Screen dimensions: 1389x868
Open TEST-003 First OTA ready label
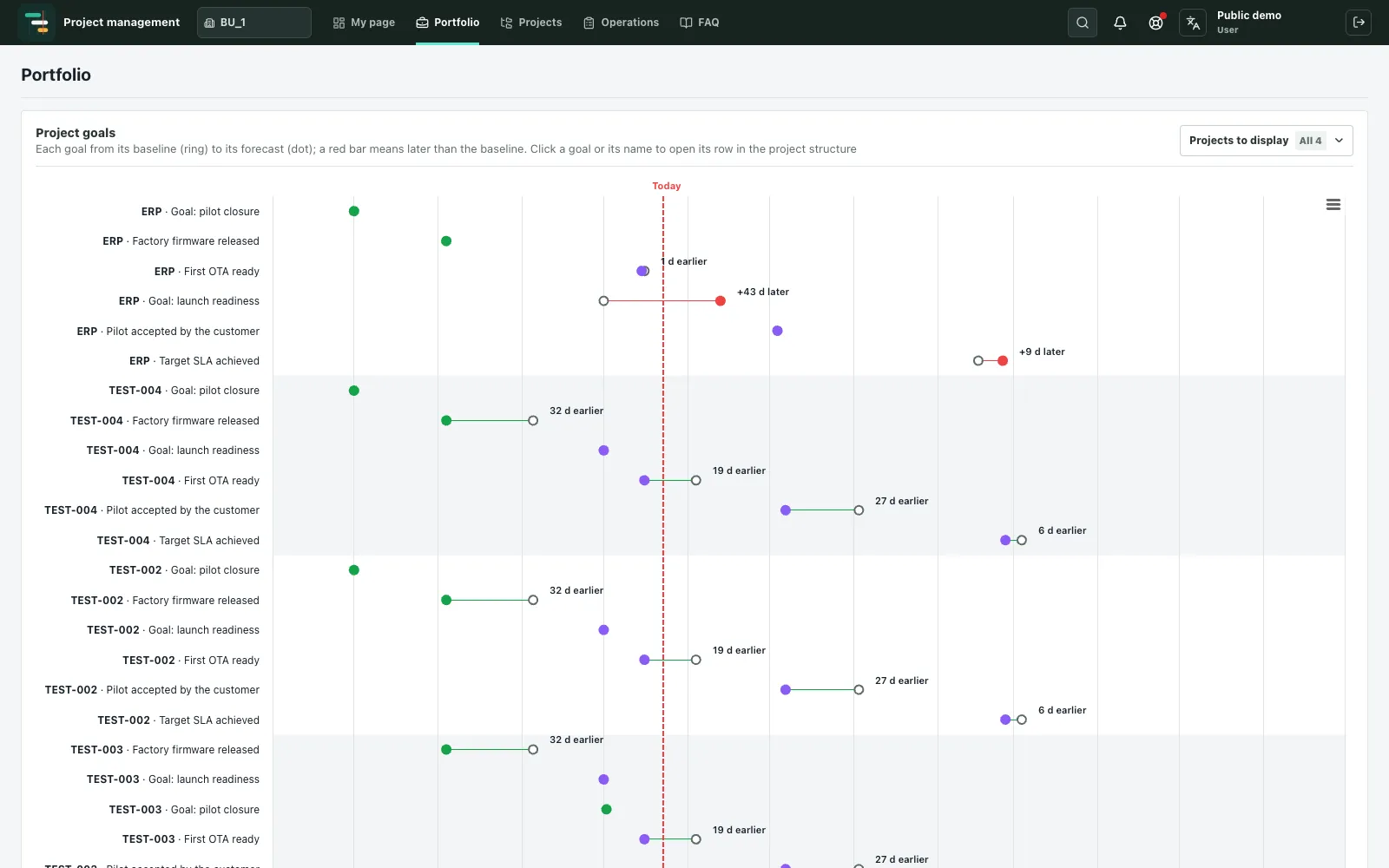coord(191,839)
